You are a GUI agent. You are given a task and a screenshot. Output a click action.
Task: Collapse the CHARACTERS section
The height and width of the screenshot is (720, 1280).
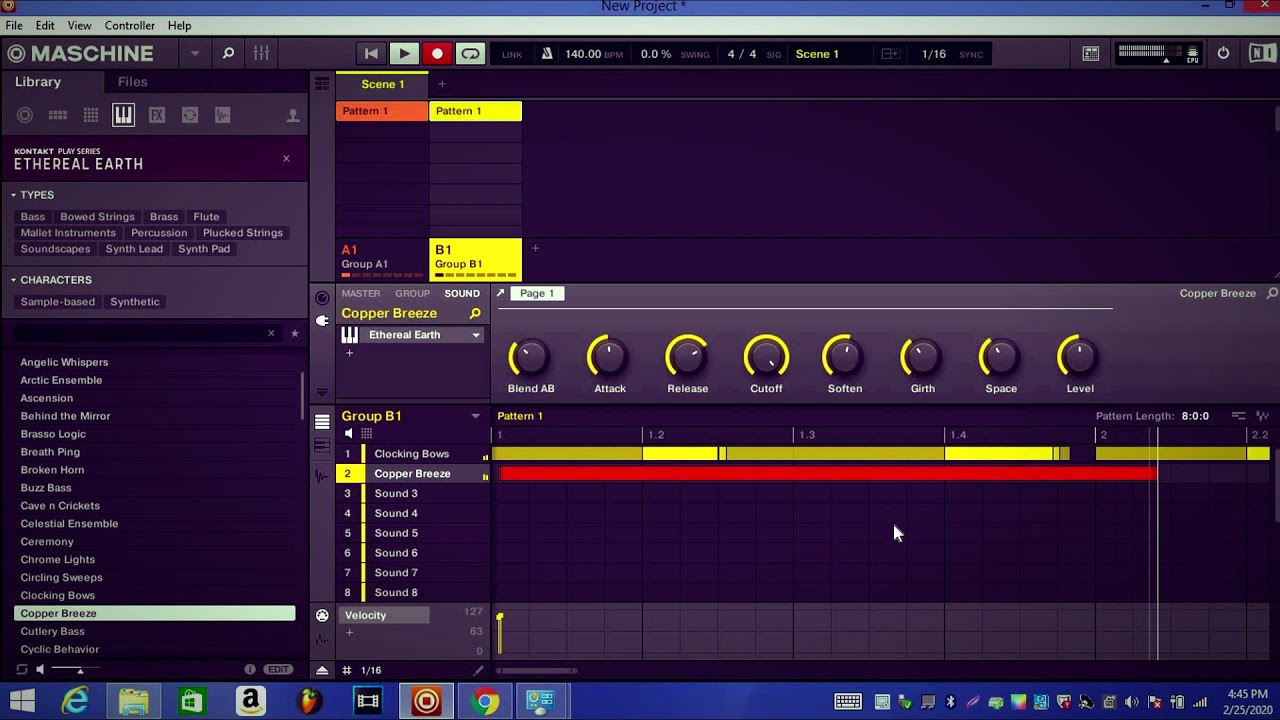click(x=14, y=280)
